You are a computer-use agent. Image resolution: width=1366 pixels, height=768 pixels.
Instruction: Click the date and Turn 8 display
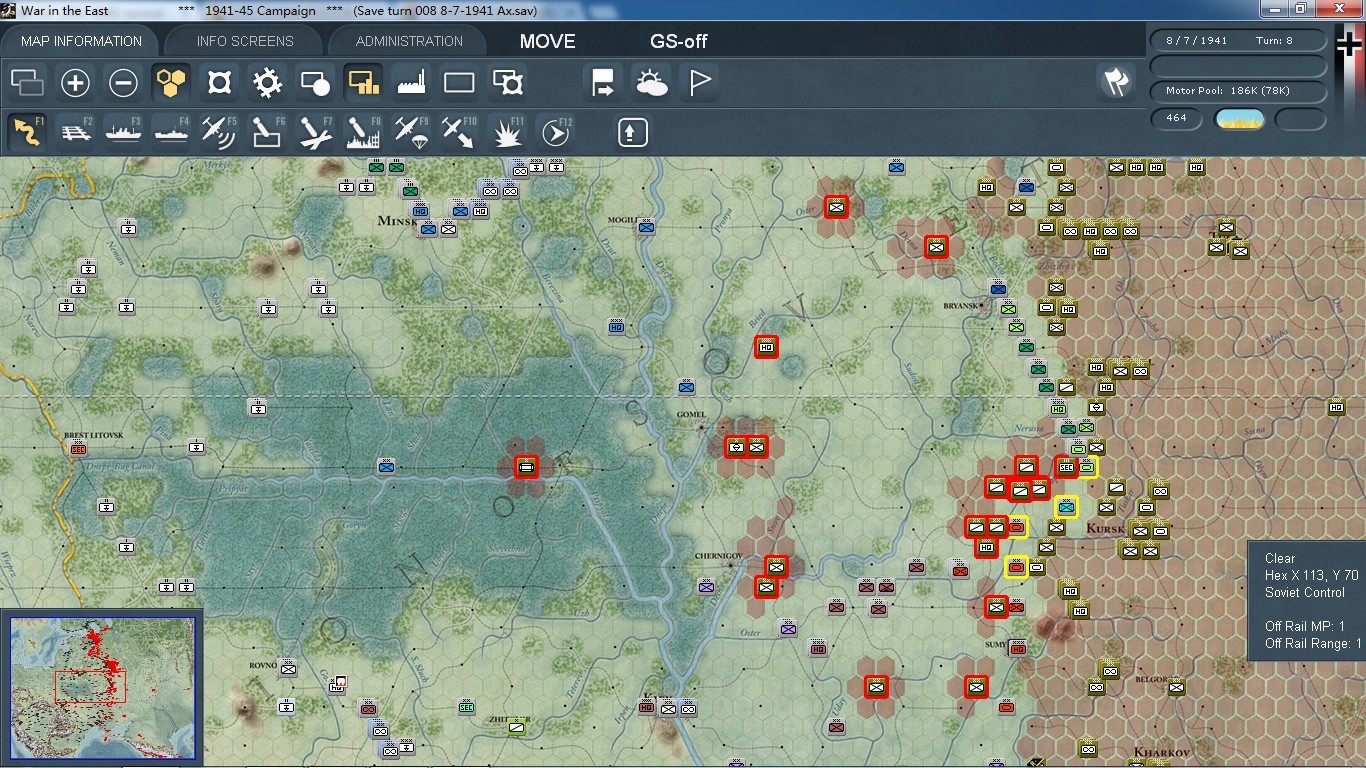[x=1239, y=41]
